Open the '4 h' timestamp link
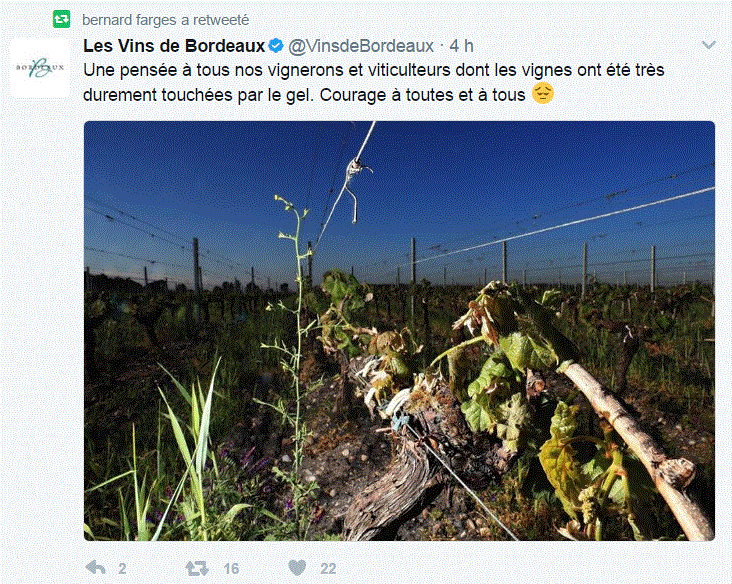Screen dimensions: 732x584 pyautogui.click(x=461, y=46)
